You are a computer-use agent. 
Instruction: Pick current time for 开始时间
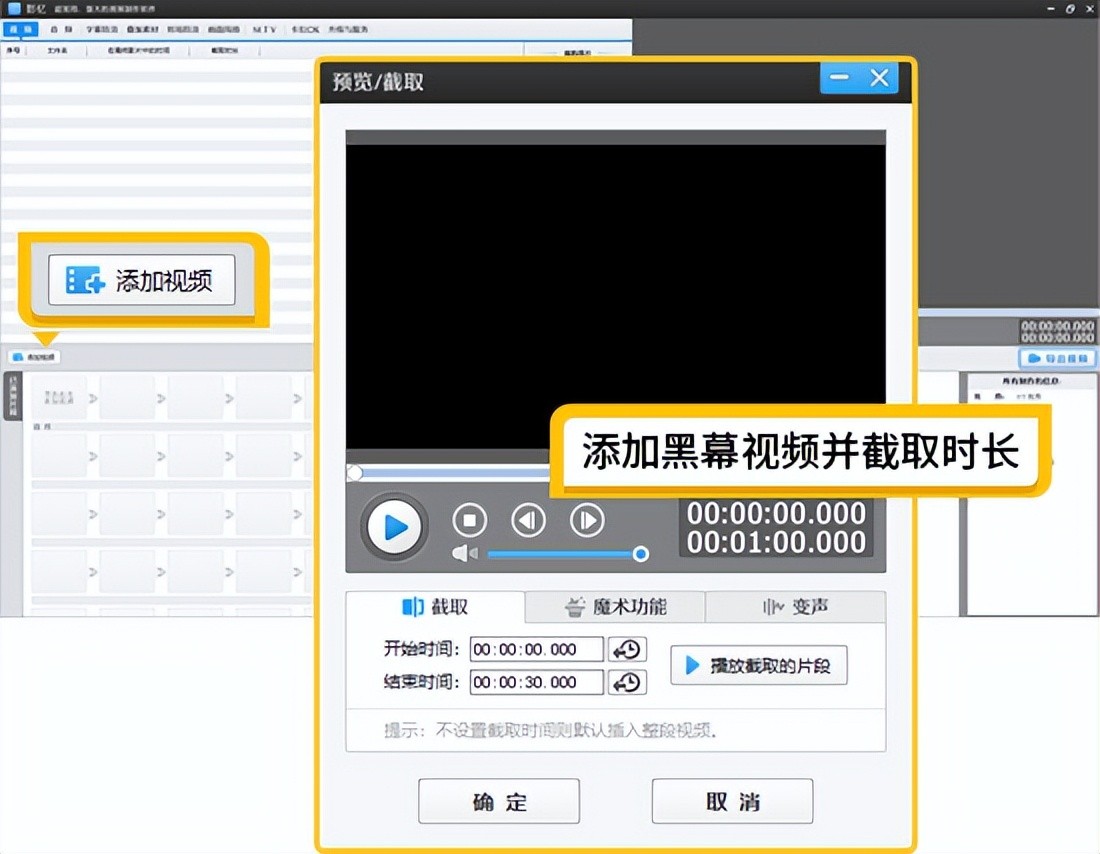(627, 650)
